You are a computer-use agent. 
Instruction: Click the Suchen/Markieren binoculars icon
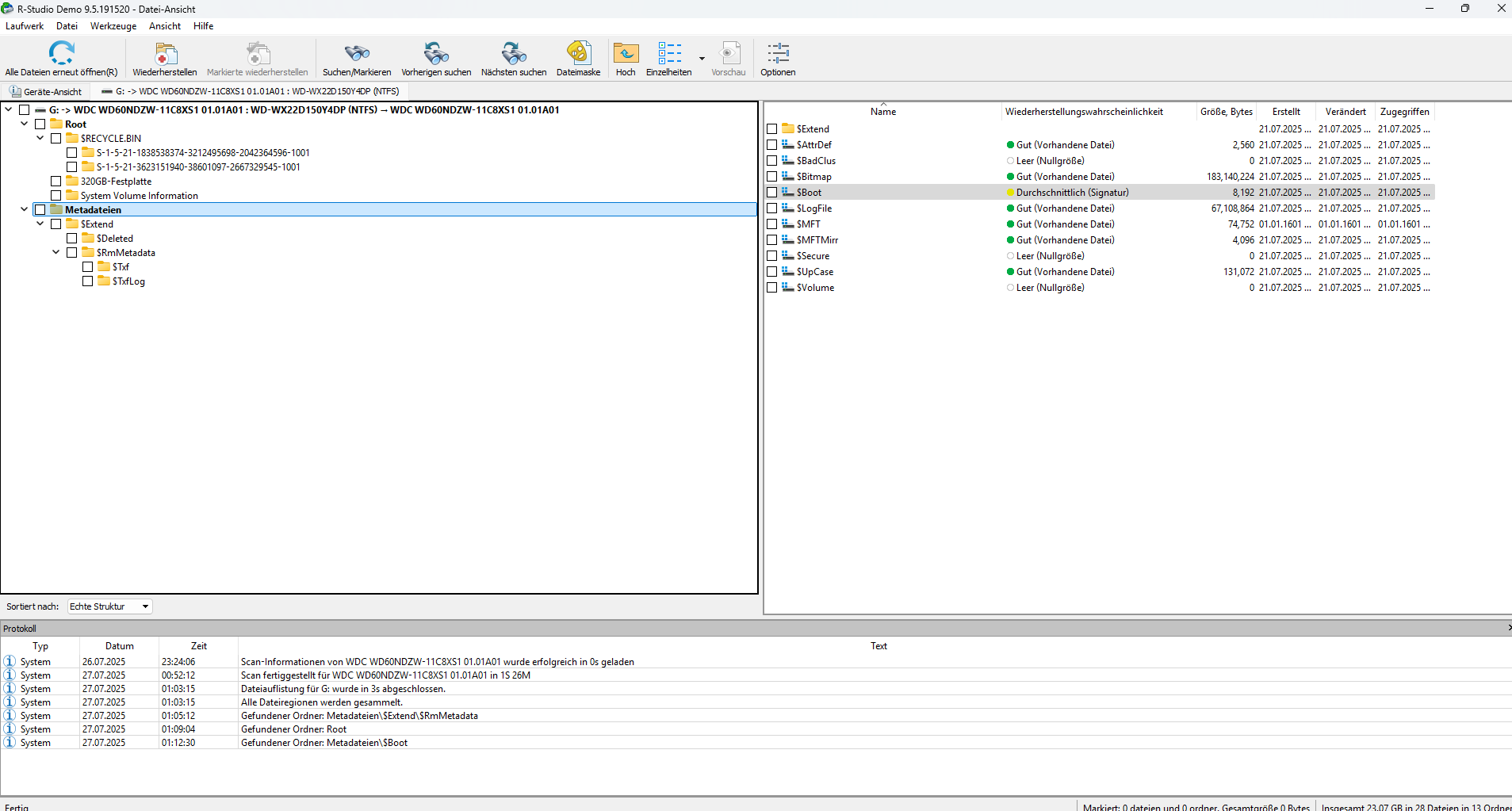(x=357, y=53)
